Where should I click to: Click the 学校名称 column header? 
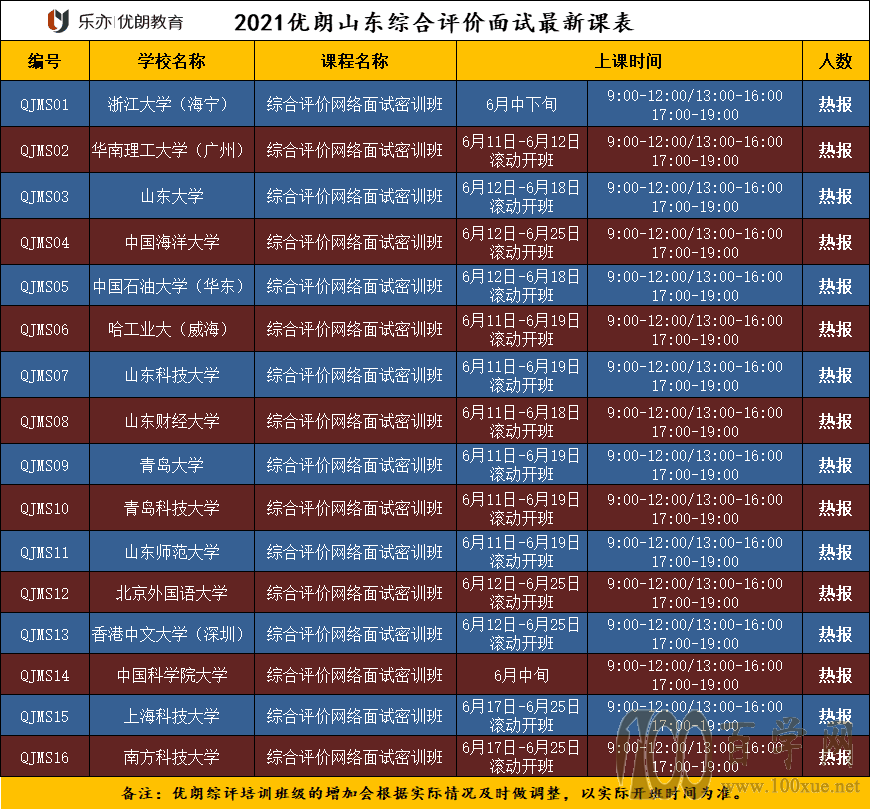[172, 61]
